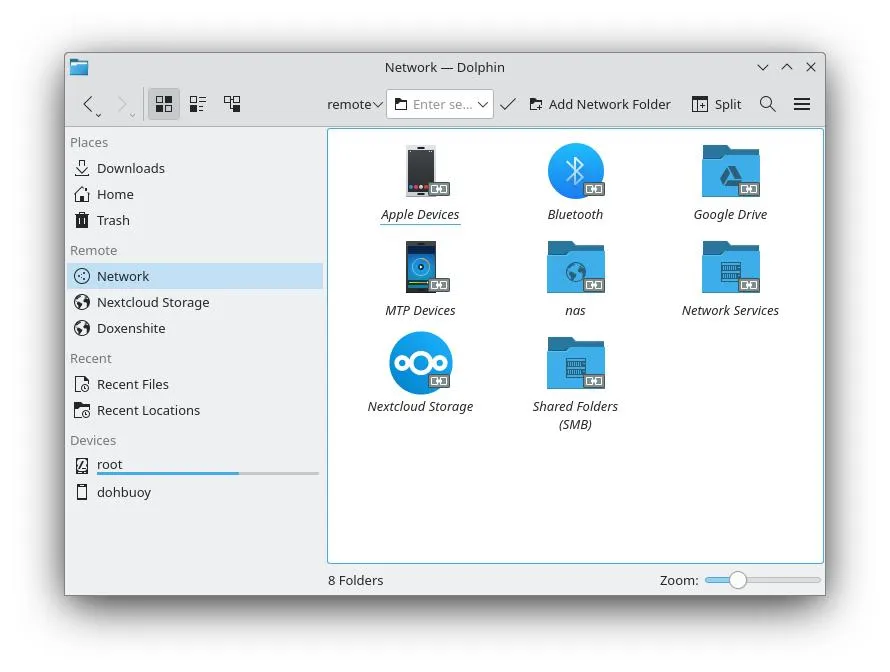This screenshot has height=672, width=890.
Task: Open the Apple Devices folder icon
Action: click(421, 172)
